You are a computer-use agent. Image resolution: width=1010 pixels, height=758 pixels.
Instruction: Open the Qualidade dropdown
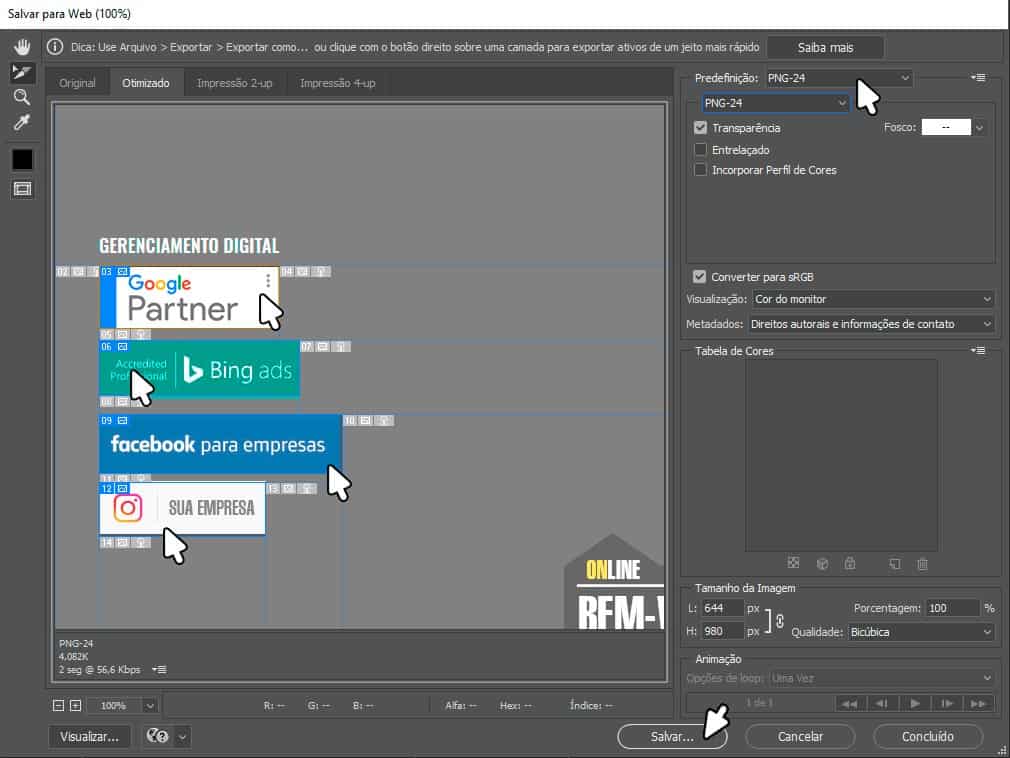[x=920, y=632]
